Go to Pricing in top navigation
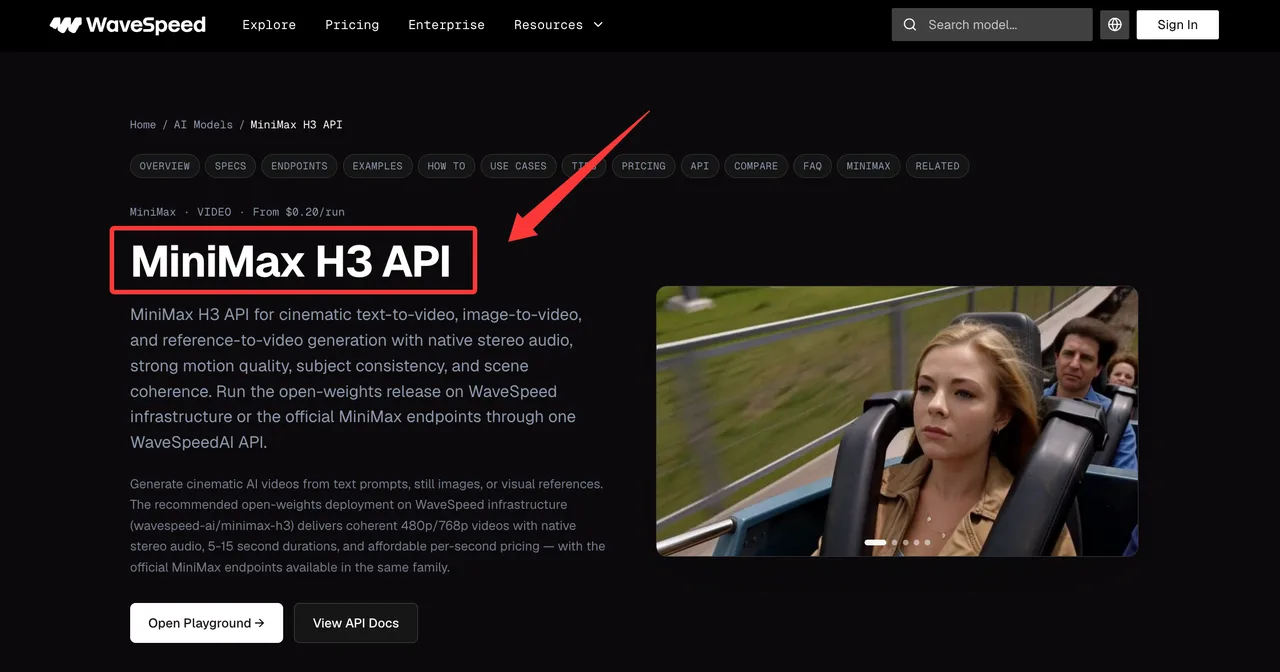Image resolution: width=1280 pixels, height=672 pixels. click(x=352, y=25)
